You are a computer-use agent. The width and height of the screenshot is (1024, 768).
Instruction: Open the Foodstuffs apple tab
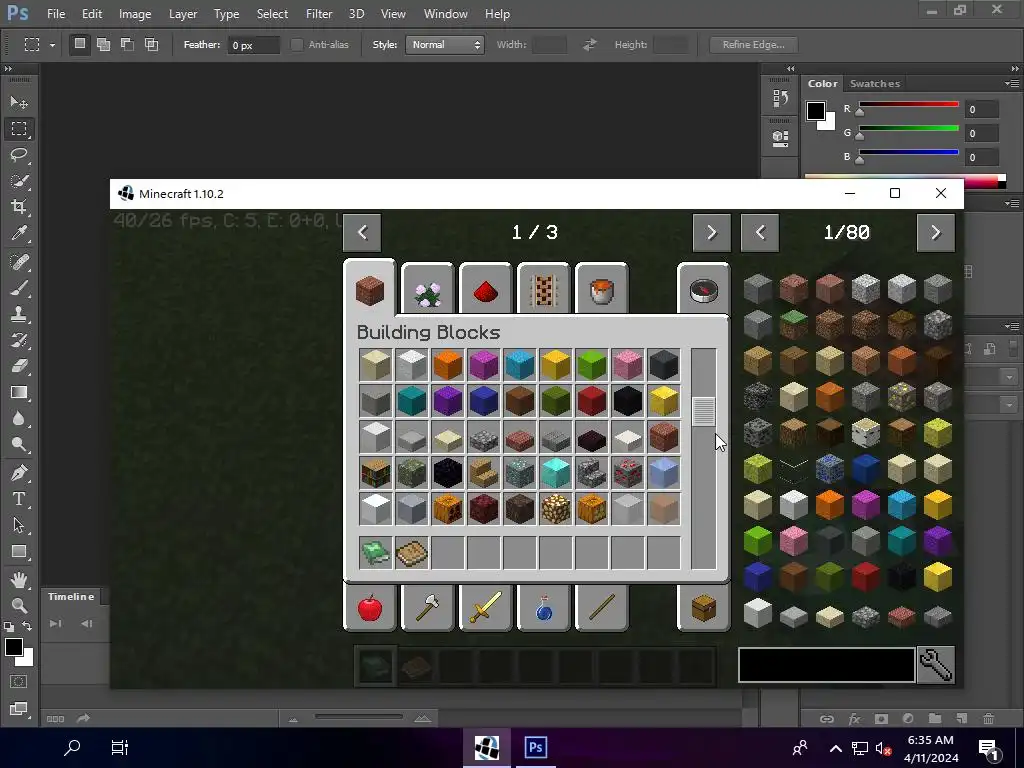[x=370, y=607]
